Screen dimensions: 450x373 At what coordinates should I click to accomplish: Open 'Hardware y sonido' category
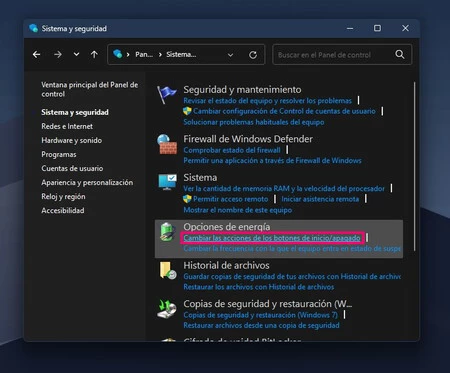click(x=72, y=140)
